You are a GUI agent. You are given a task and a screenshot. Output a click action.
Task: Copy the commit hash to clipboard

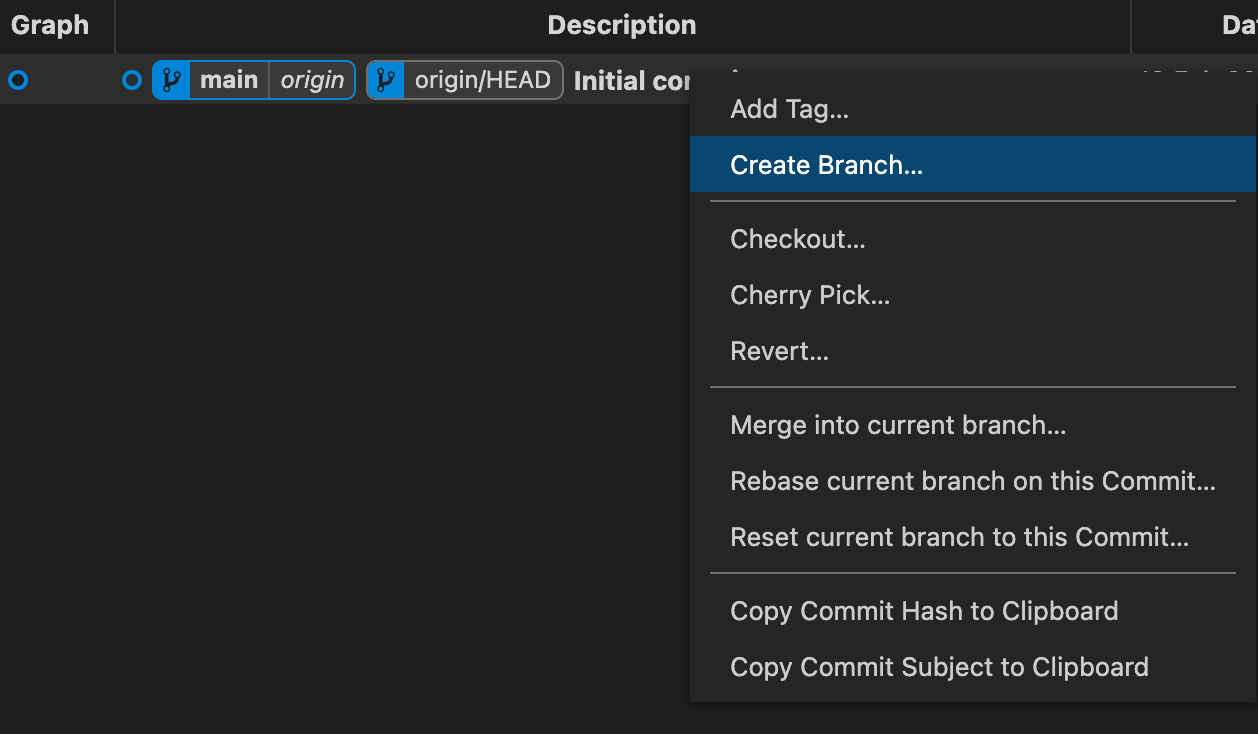tap(924, 611)
